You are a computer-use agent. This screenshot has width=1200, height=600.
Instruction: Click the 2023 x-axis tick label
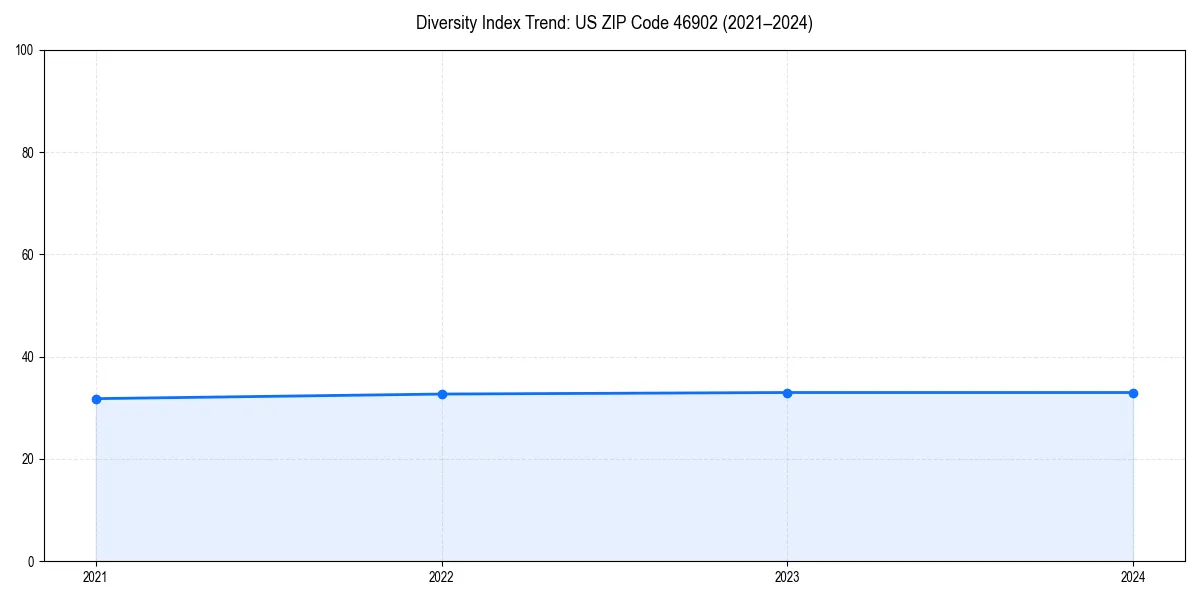787,576
